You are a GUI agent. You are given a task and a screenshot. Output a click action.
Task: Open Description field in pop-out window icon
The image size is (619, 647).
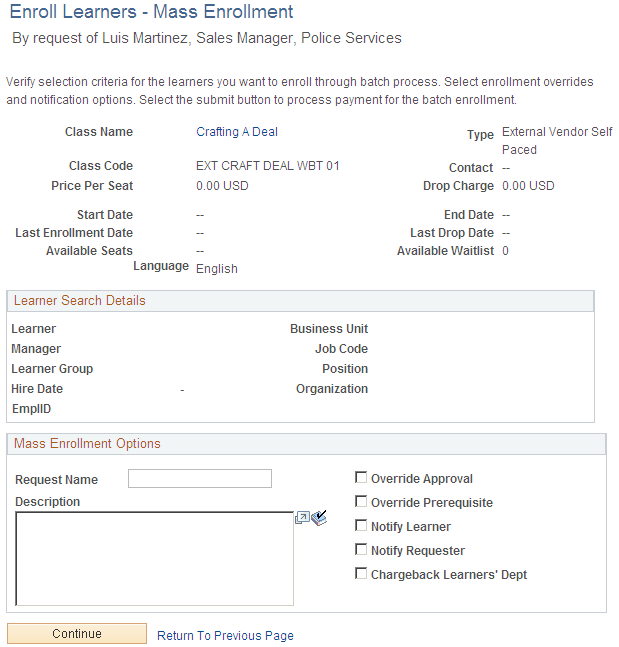tap(302, 517)
